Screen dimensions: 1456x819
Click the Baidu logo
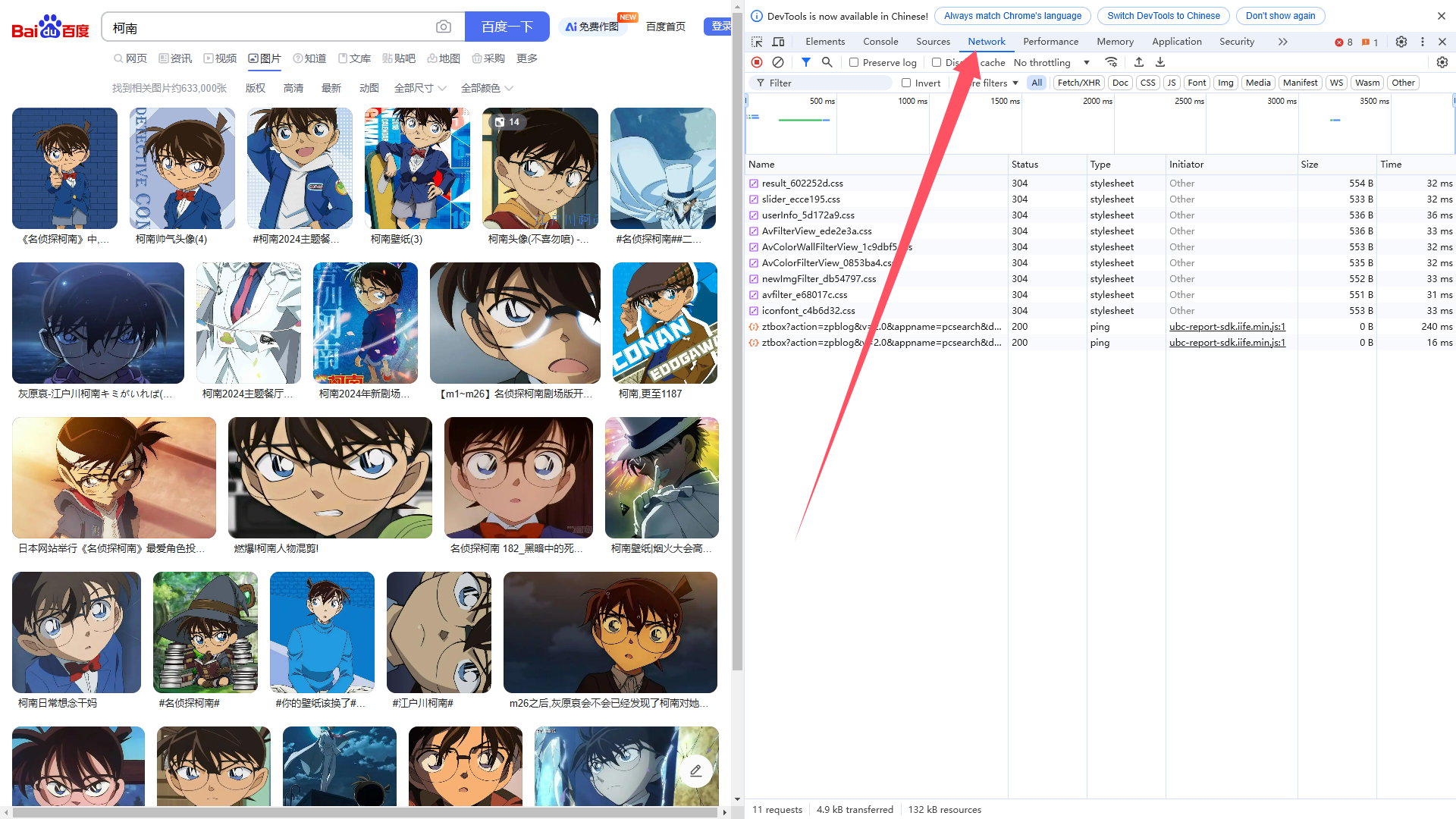(50, 27)
